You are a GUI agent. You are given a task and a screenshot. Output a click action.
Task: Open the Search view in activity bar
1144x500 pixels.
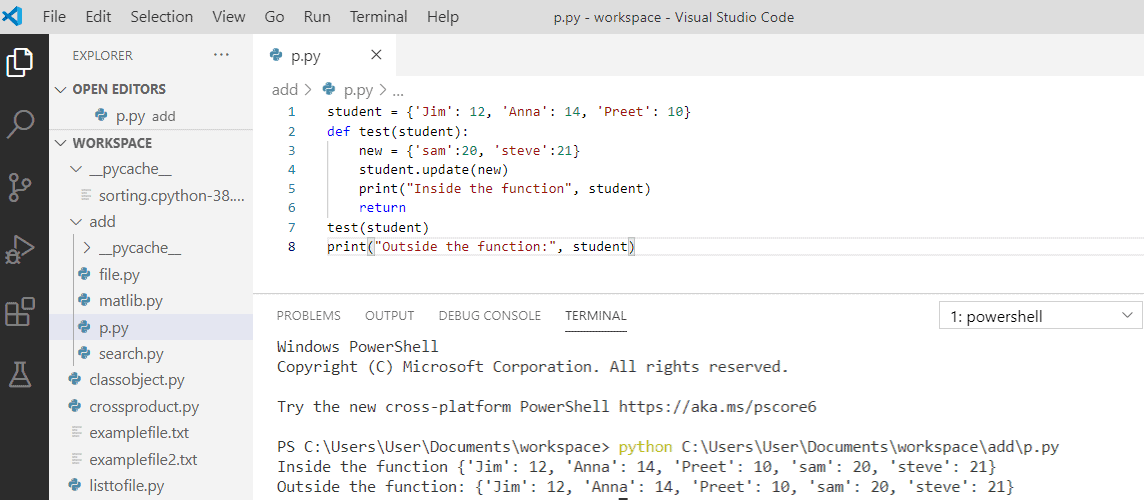click(20, 124)
